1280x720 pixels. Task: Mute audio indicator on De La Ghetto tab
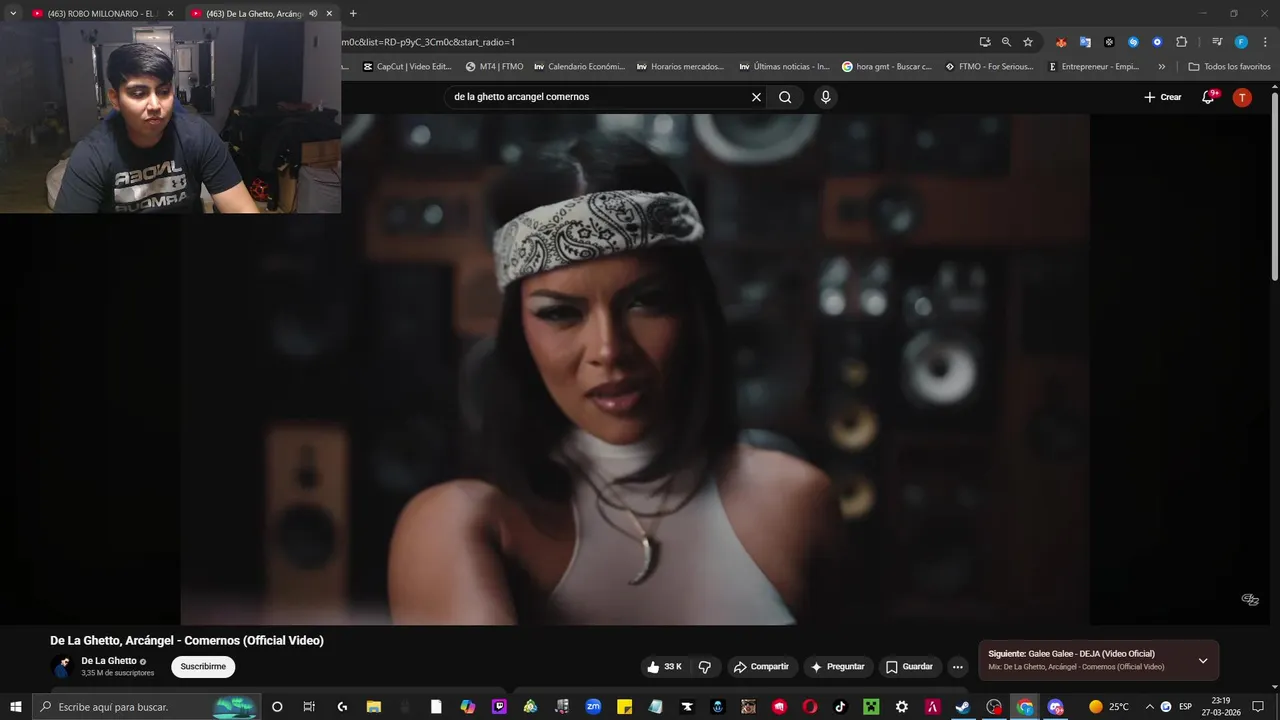[313, 14]
